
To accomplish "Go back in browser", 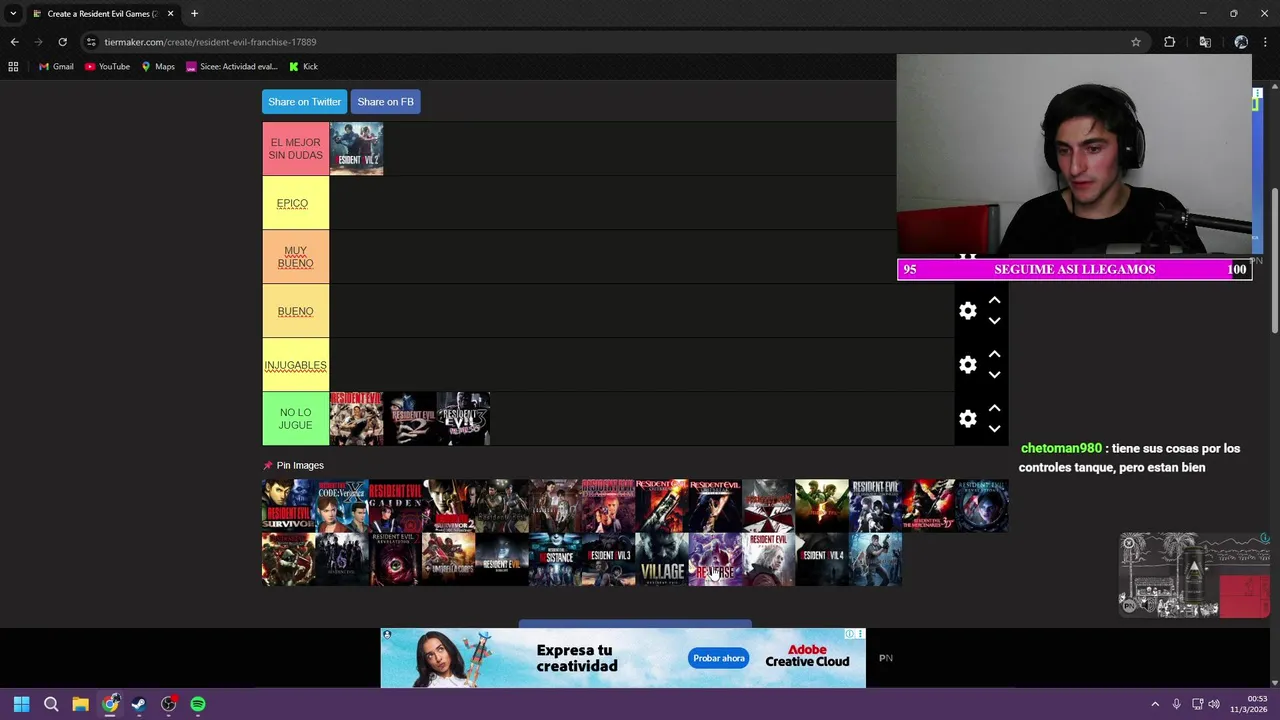I will [x=14, y=42].
